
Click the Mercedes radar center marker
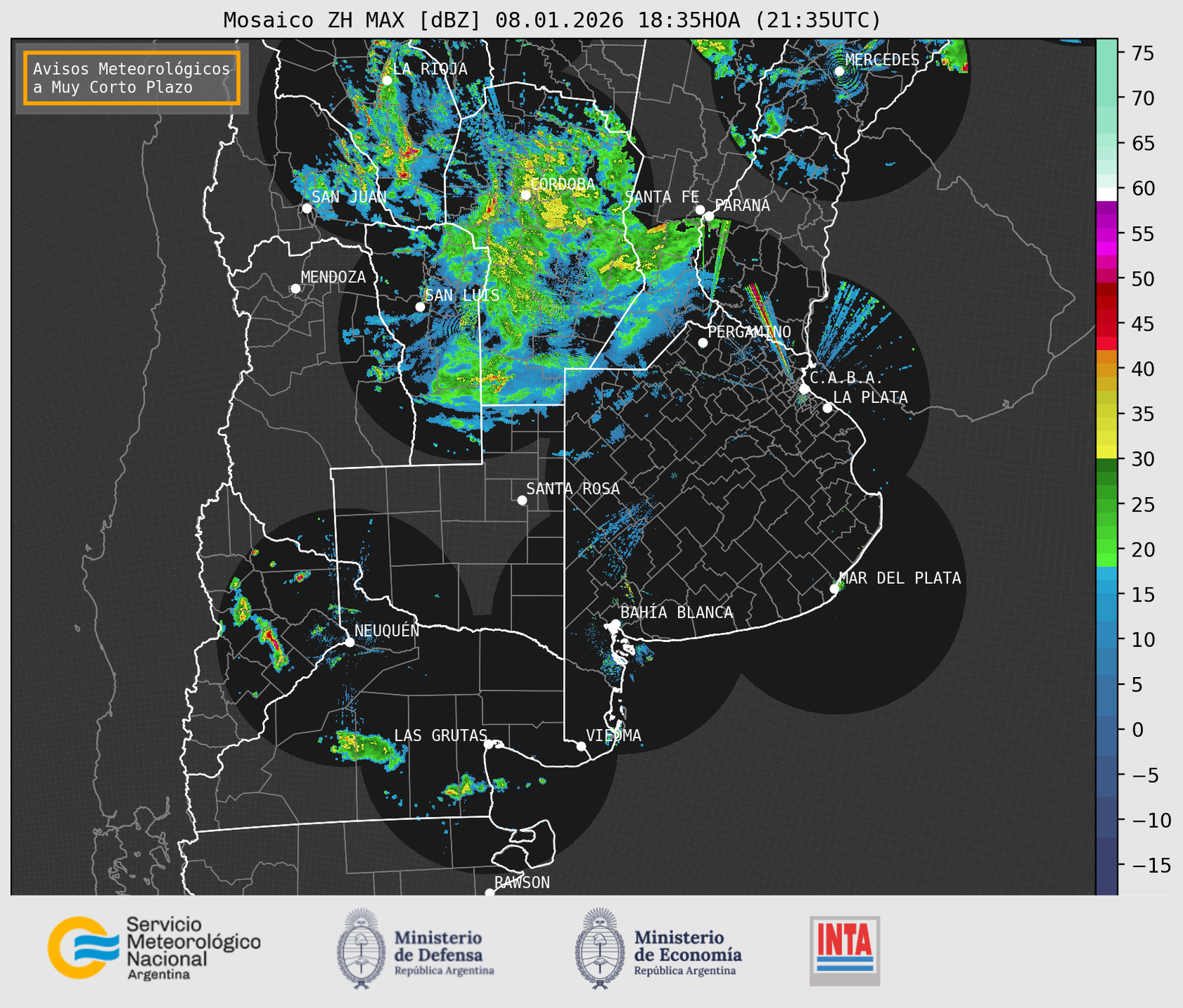tap(839, 71)
